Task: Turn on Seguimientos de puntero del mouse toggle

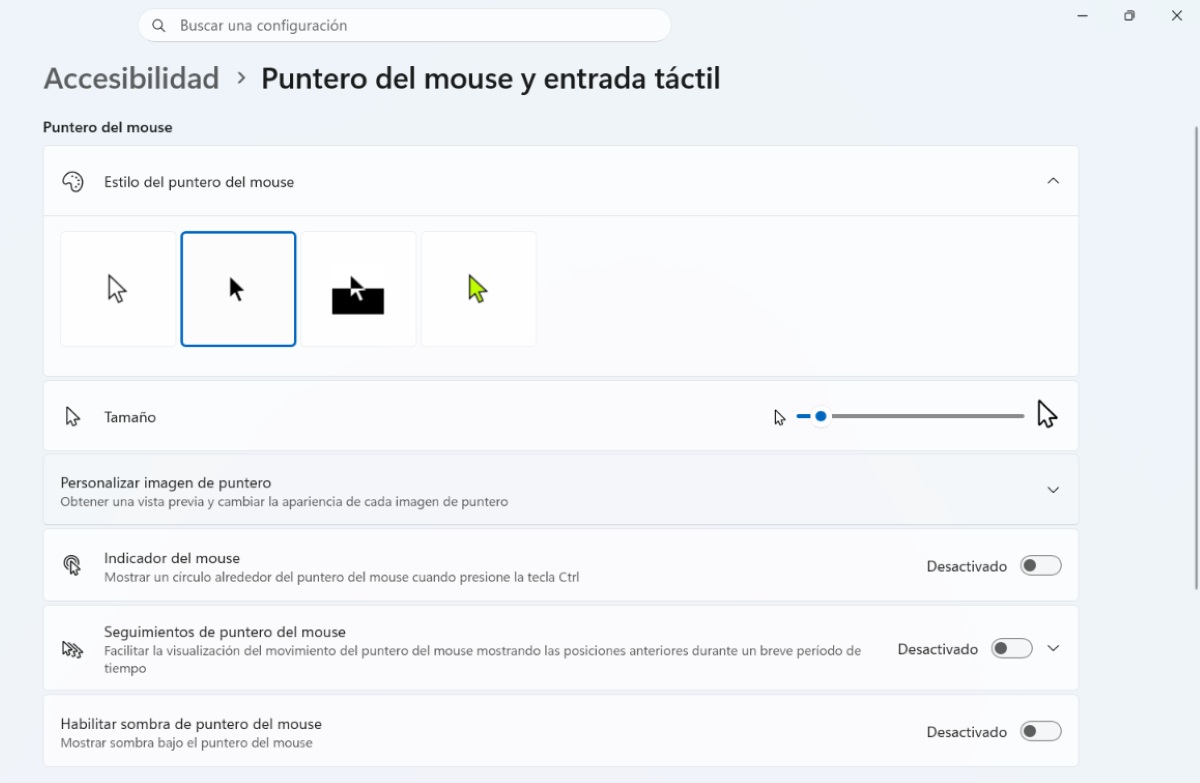Action: coord(1012,649)
